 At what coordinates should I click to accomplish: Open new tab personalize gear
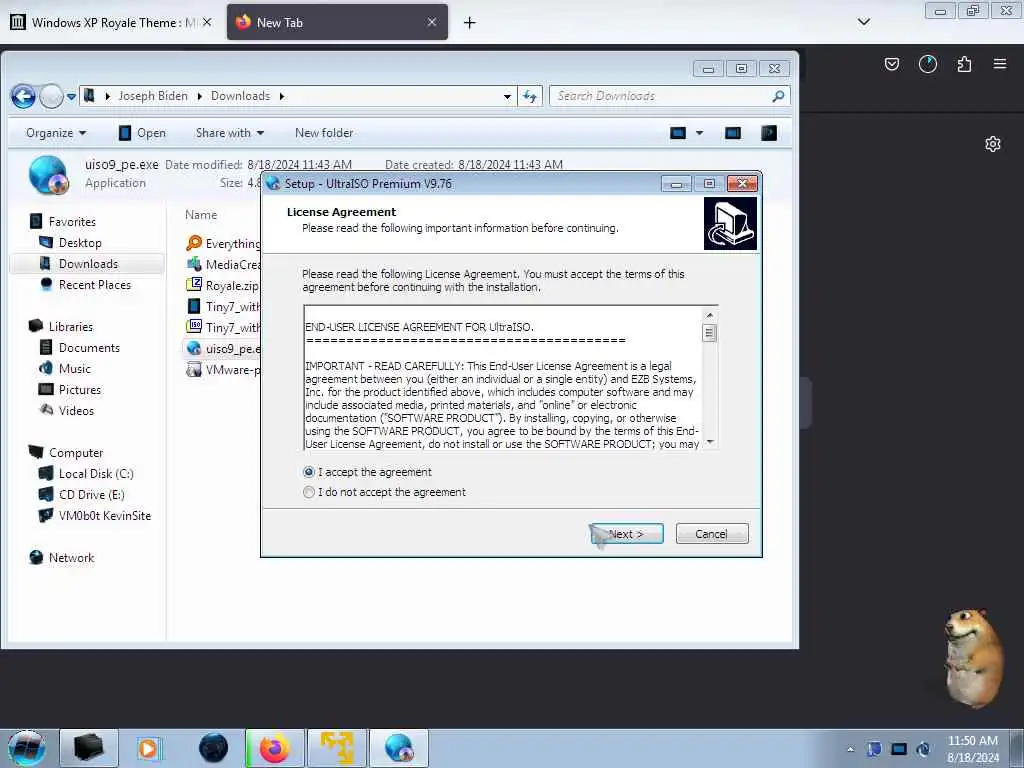coord(993,144)
